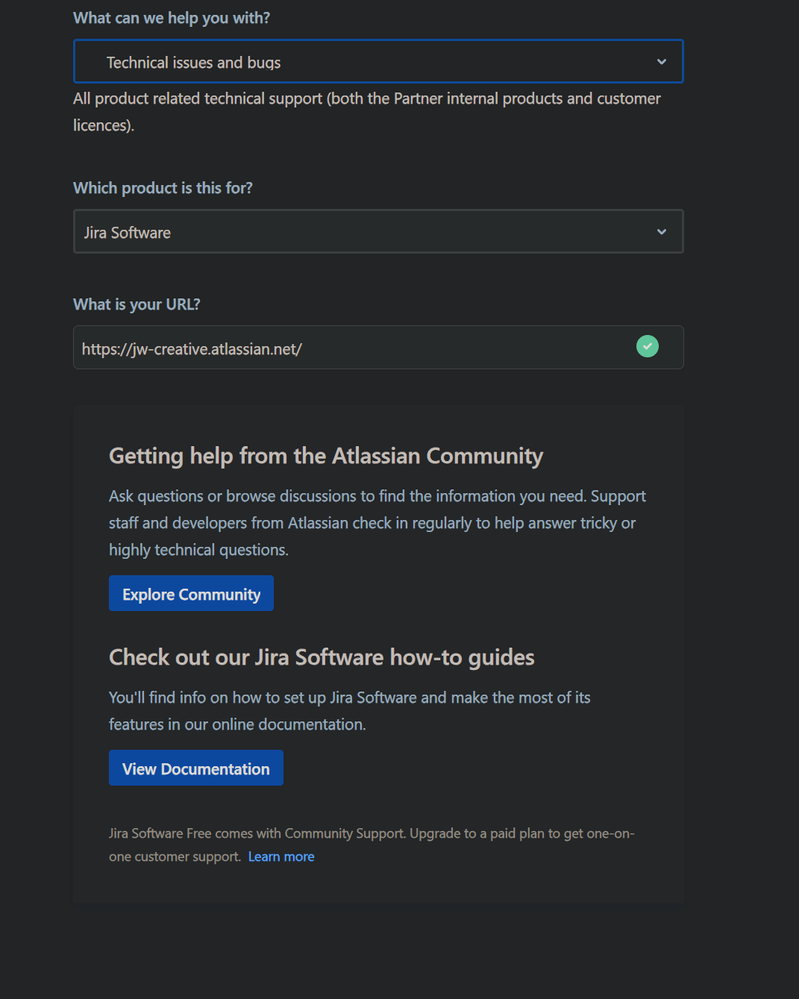The image size is (799, 999).
Task: Click the 'Check out our Jira Software how-to guides' heading
Action: [322, 658]
